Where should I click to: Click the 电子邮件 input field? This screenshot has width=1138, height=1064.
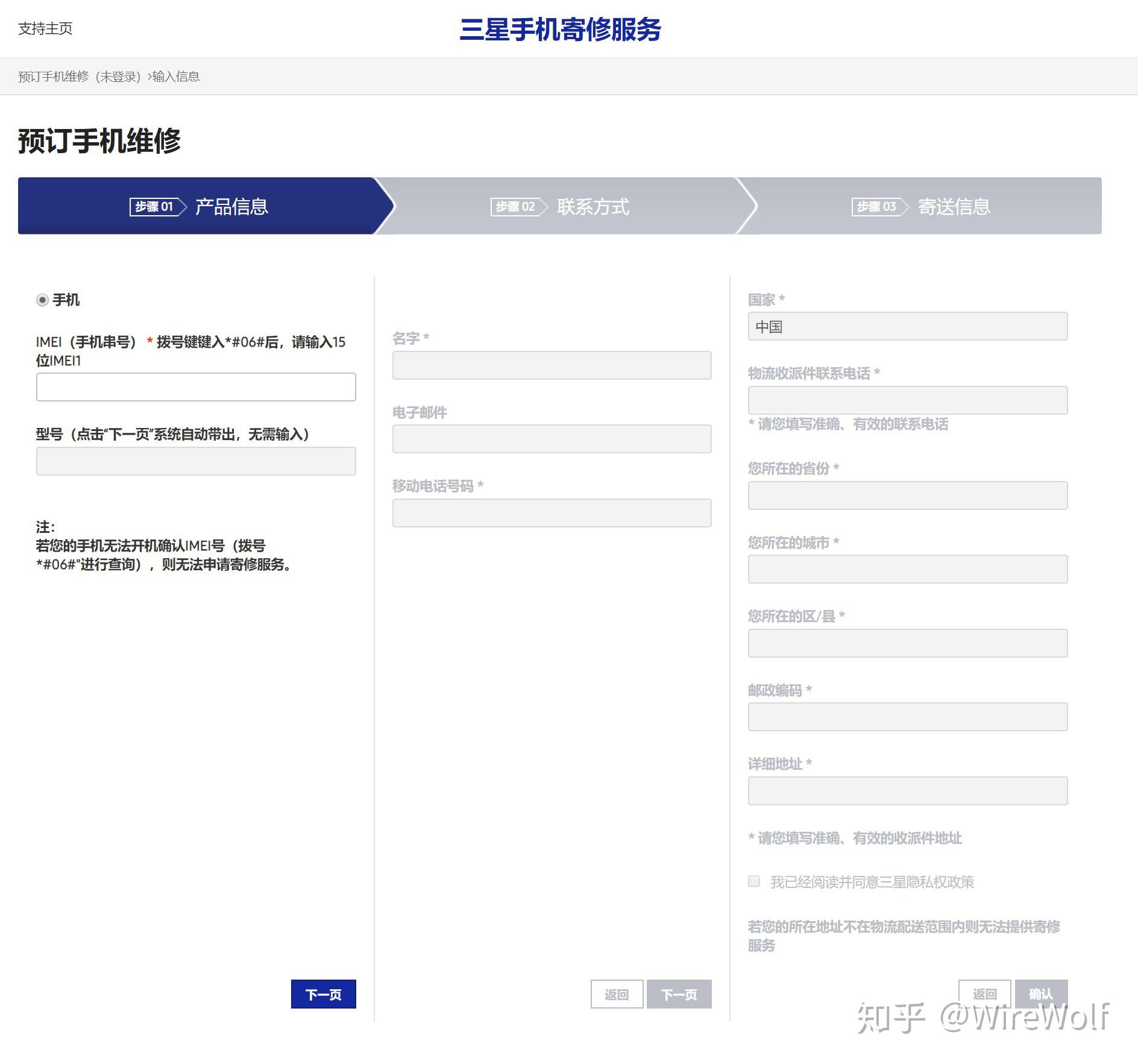[552, 439]
